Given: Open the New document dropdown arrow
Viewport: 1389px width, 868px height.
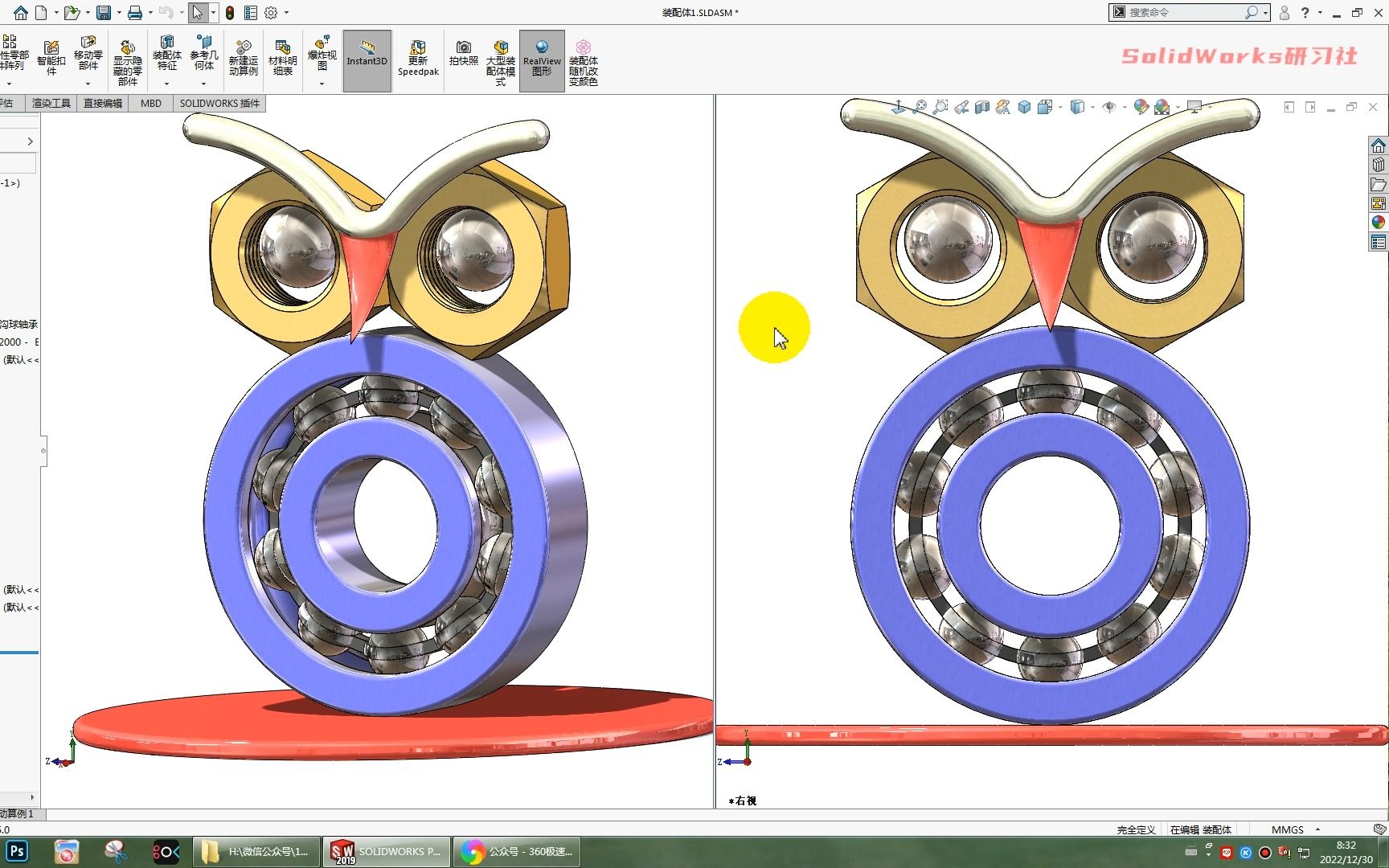Looking at the screenshot, I should coord(55,13).
